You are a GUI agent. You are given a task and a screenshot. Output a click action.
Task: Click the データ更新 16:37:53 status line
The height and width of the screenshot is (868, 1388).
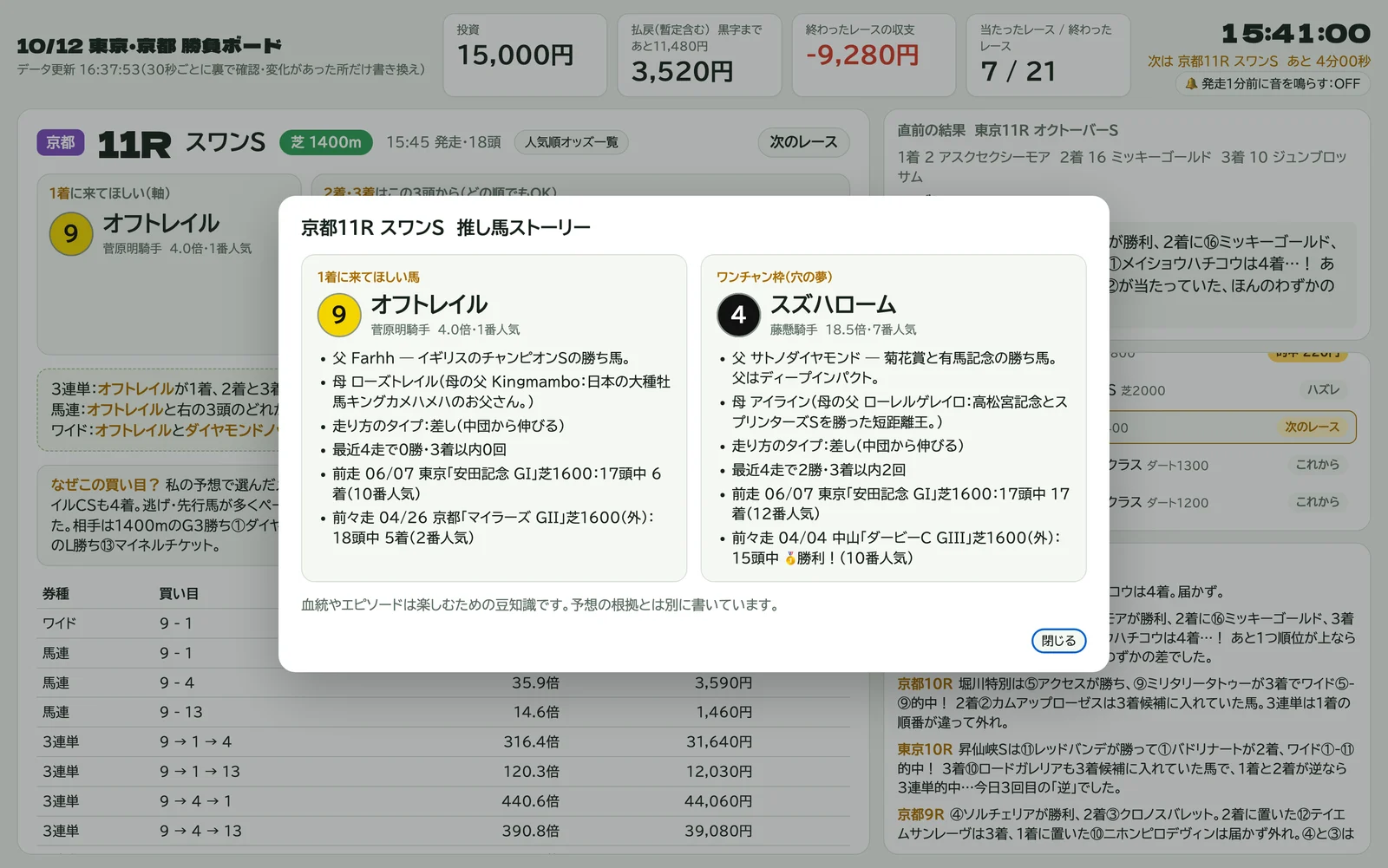pos(220,69)
